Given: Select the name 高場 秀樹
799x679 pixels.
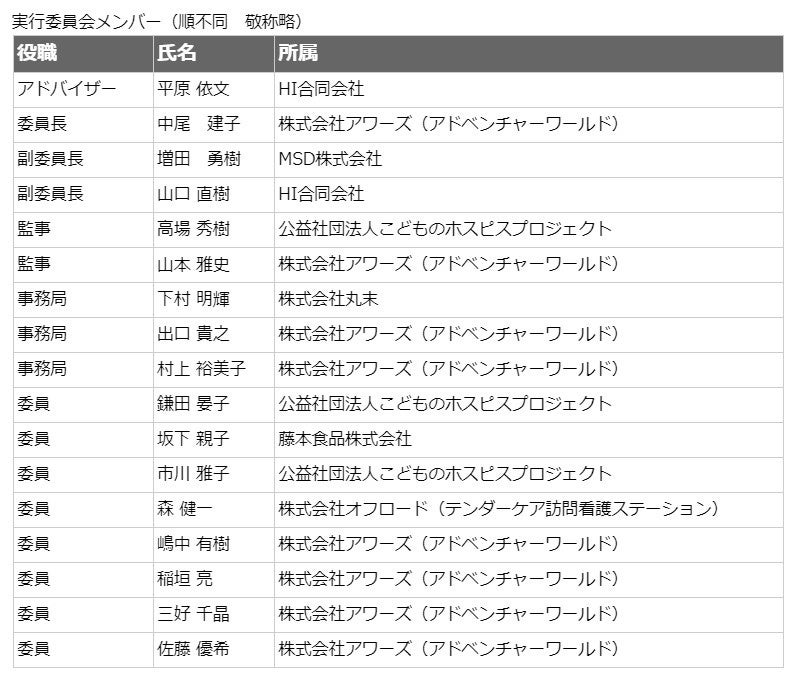Looking at the screenshot, I should pos(193,229).
